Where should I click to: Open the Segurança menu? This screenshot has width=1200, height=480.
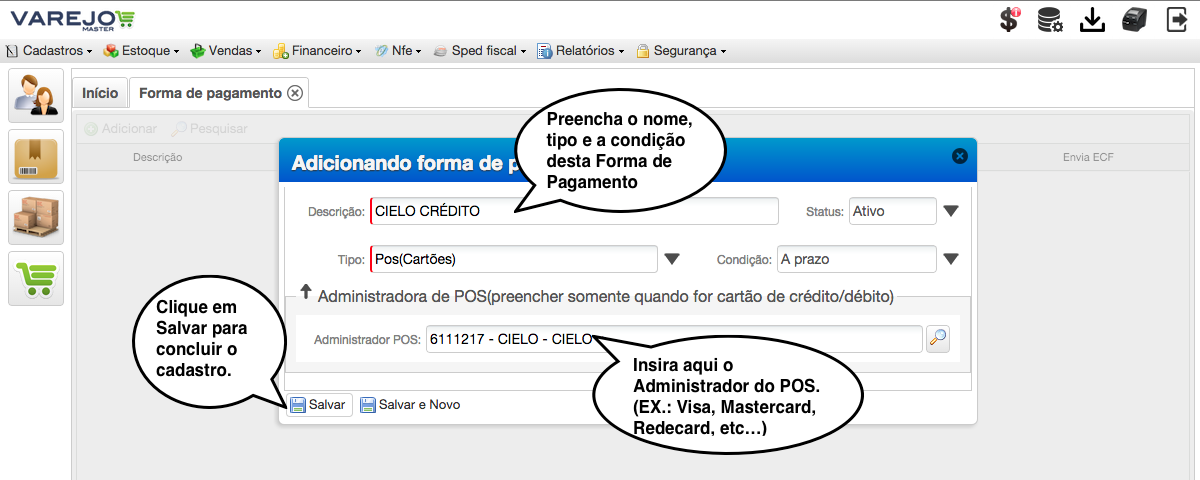coord(682,50)
